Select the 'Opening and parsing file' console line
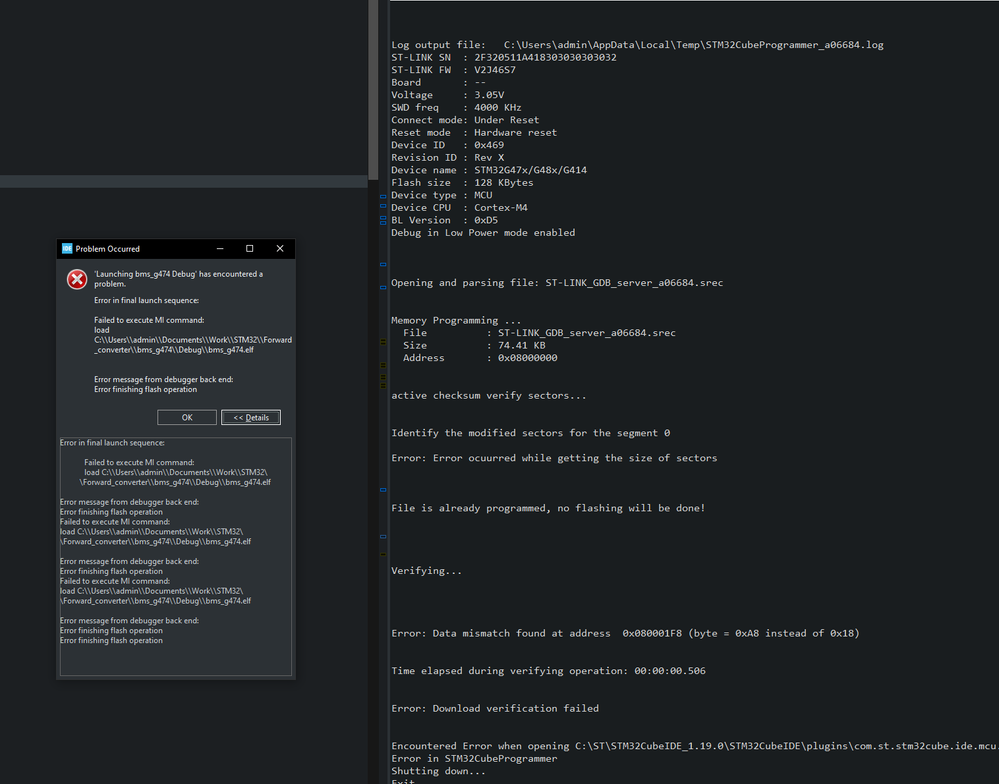This screenshot has width=999, height=784. pos(557,283)
